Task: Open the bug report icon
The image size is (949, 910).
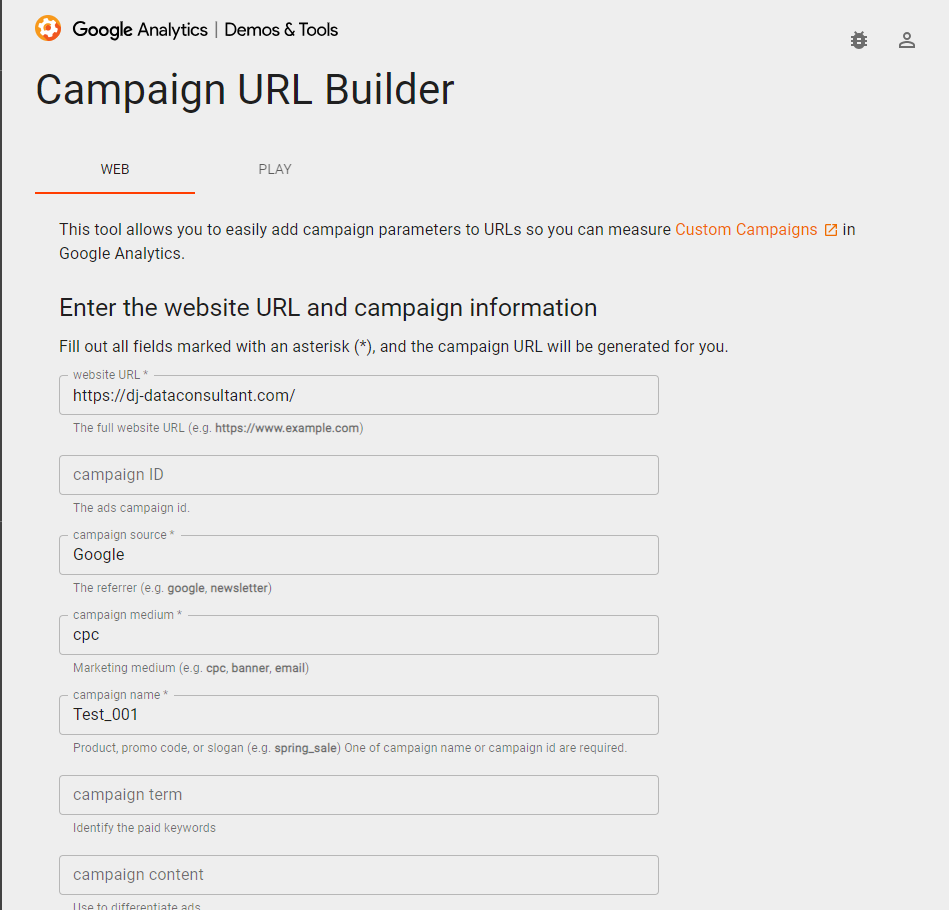Action: tap(858, 40)
